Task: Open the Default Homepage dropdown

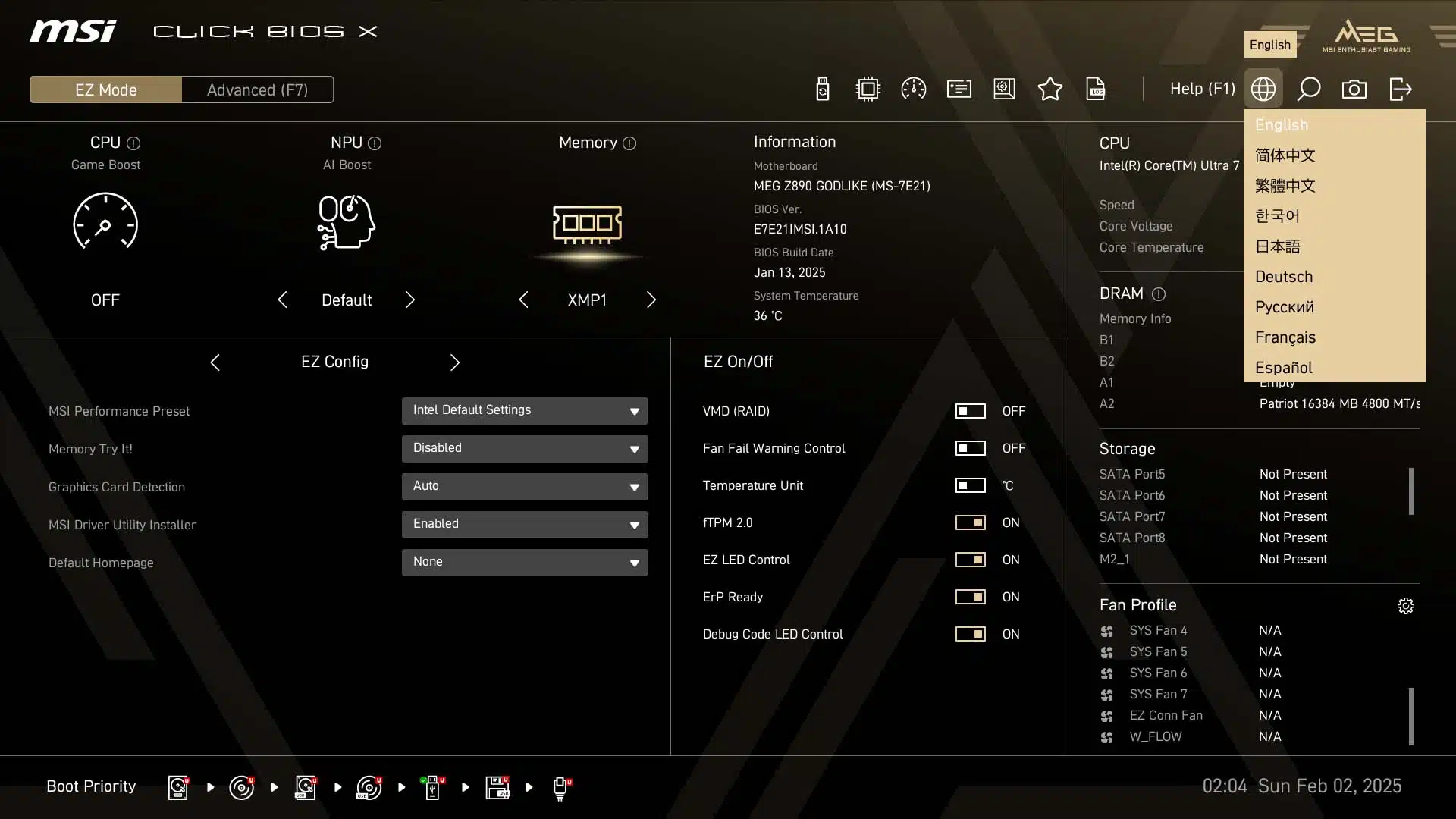Action: (x=525, y=562)
